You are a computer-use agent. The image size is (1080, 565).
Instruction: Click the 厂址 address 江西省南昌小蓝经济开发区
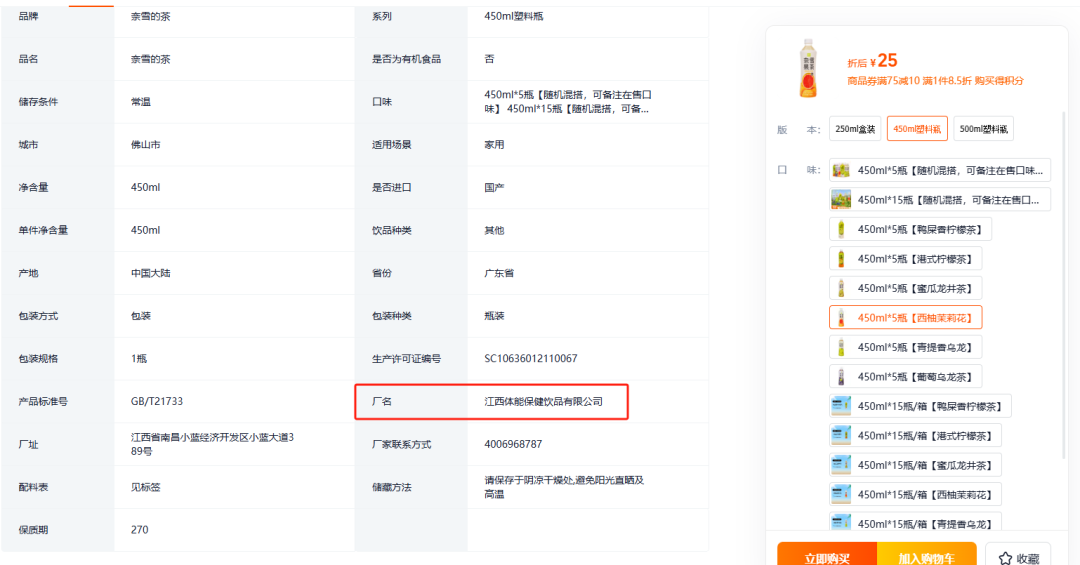coord(212,444)
